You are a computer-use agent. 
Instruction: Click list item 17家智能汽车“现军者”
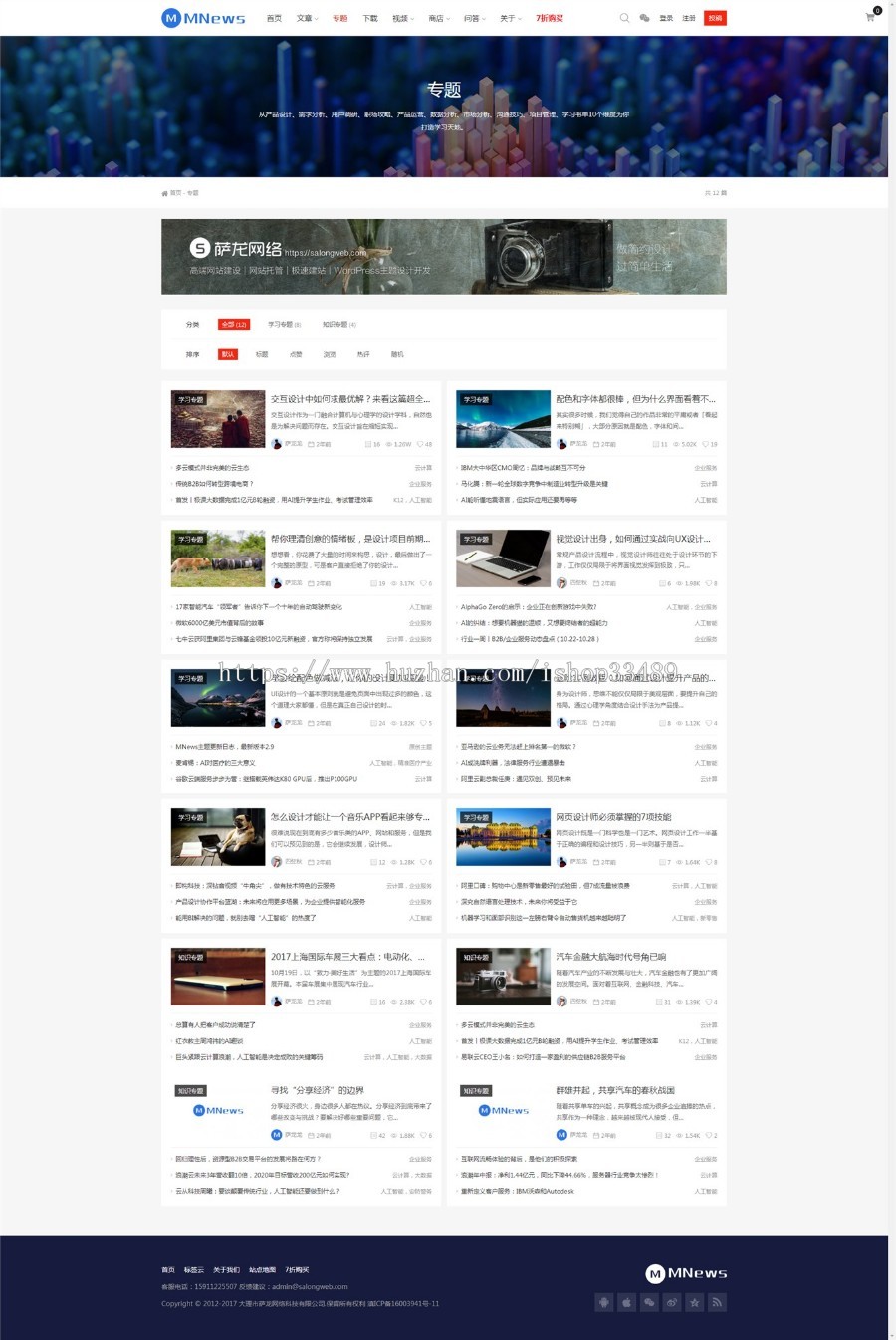coord(259,607)
